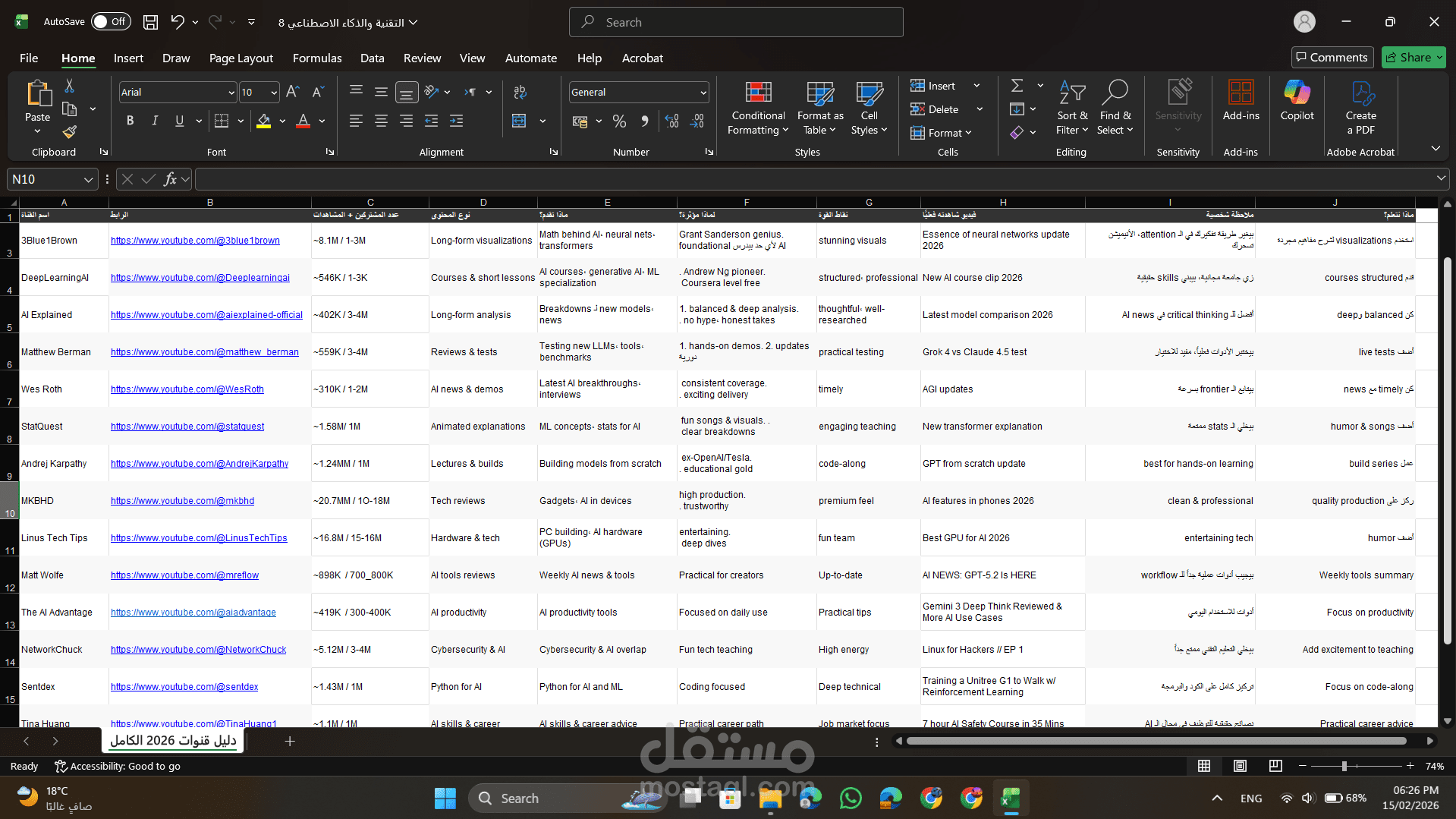
Task: Click the Format as Table icon
Action: click(820, 108)
